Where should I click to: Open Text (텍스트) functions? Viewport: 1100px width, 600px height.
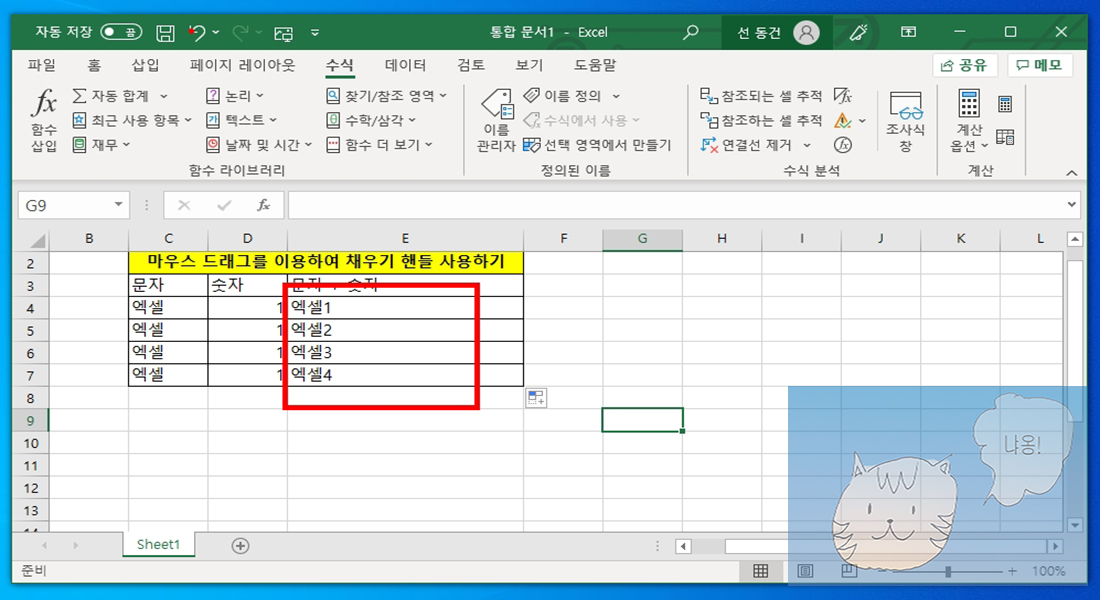pos(241,120)
